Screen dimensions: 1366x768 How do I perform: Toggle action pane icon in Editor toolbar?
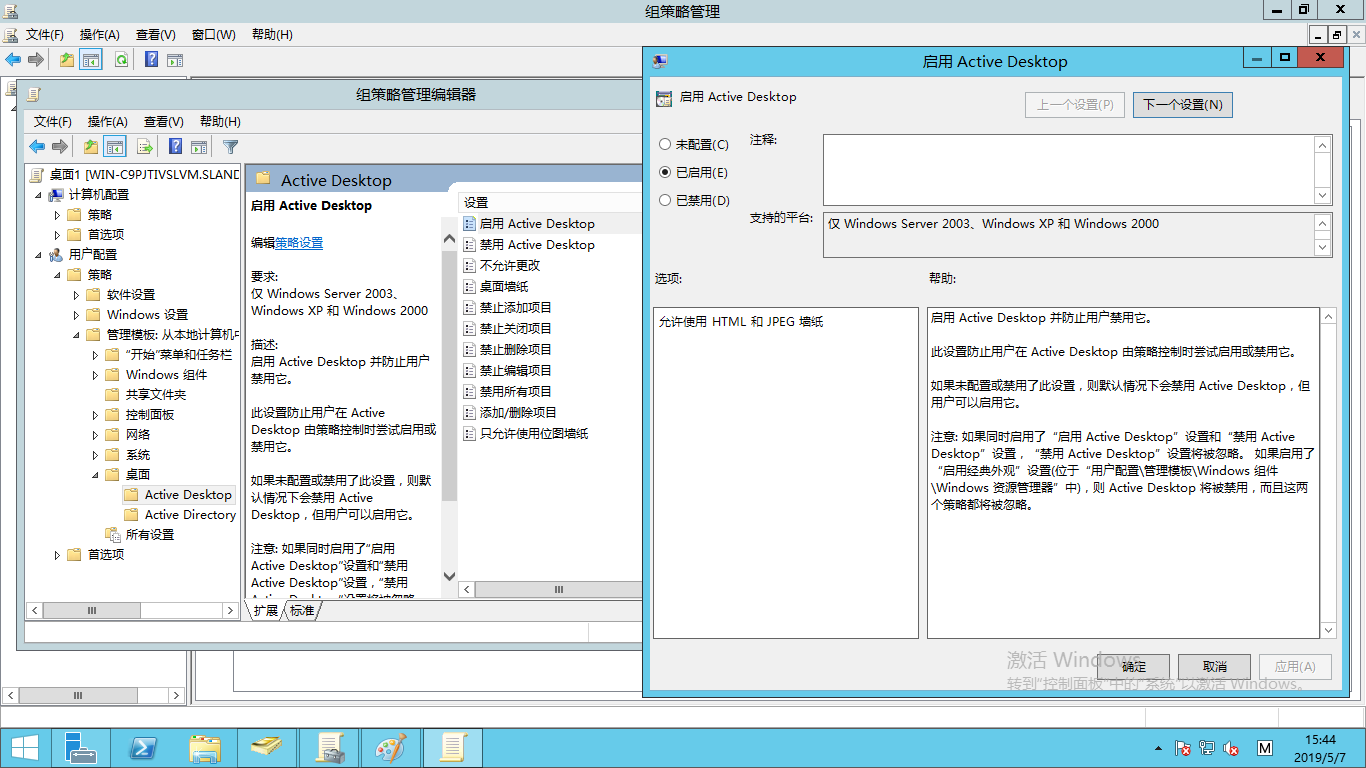coord(199,147)
